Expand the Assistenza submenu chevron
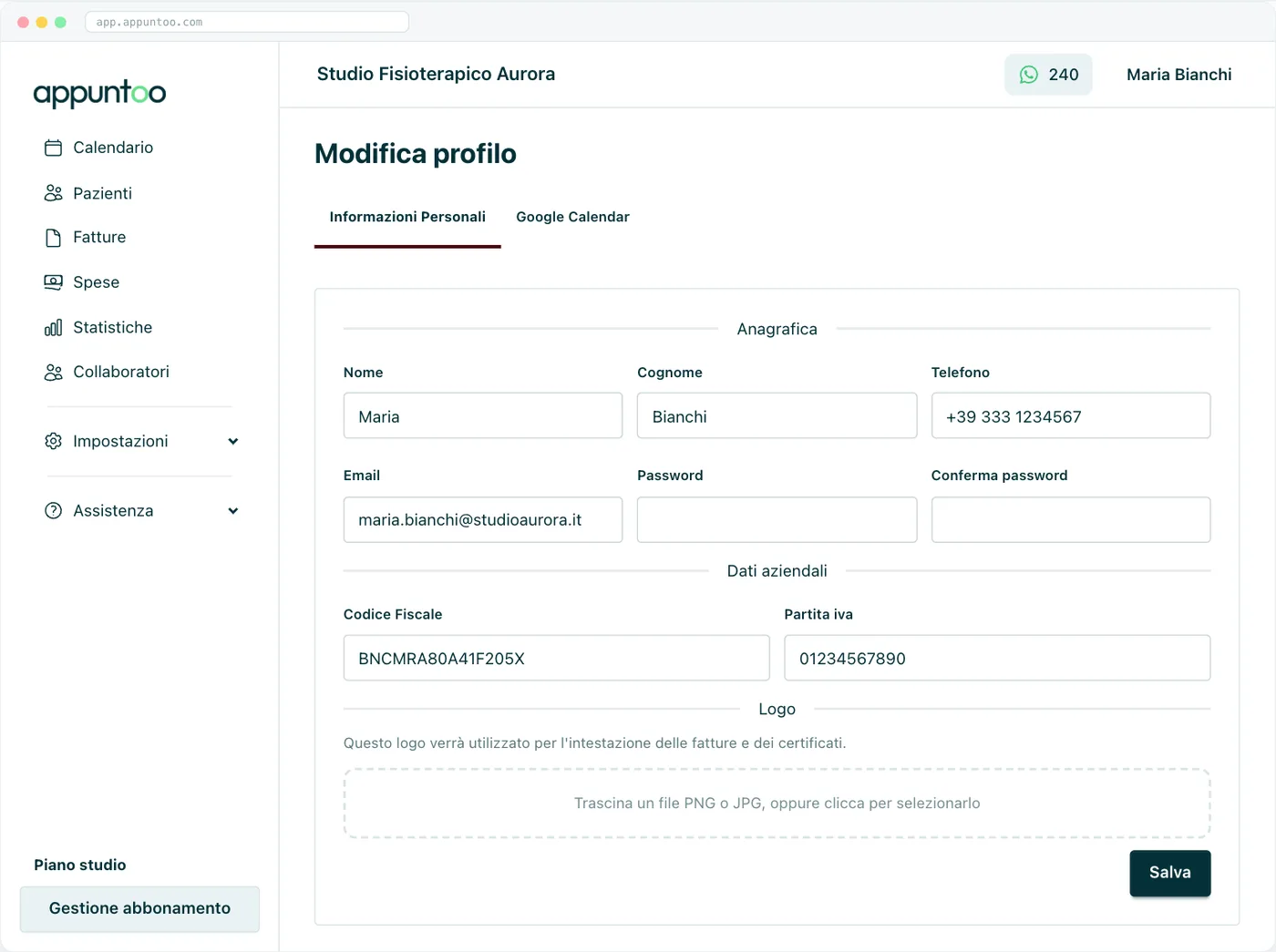1276x952 pixels. [x=233, y=511]
